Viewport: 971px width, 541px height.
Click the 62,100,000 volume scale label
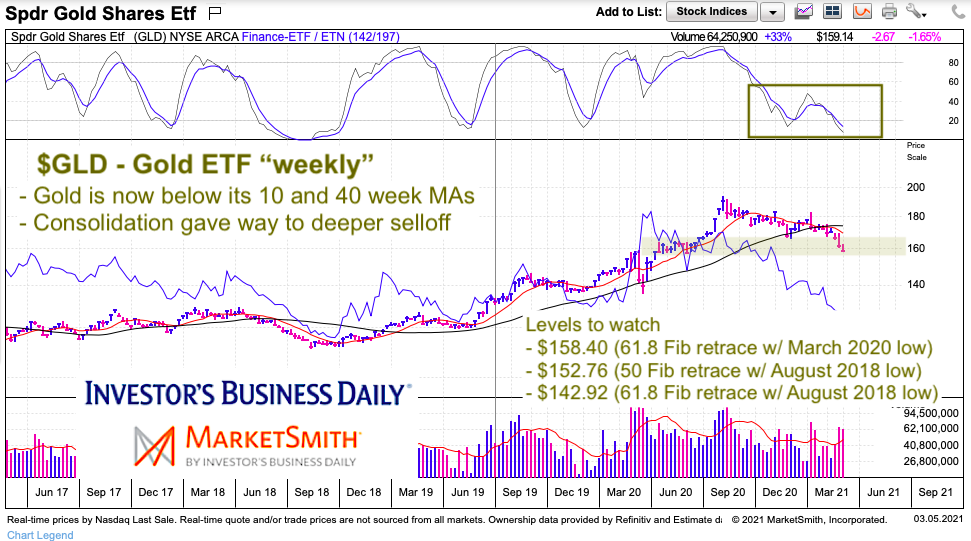(x=931, y=428)
